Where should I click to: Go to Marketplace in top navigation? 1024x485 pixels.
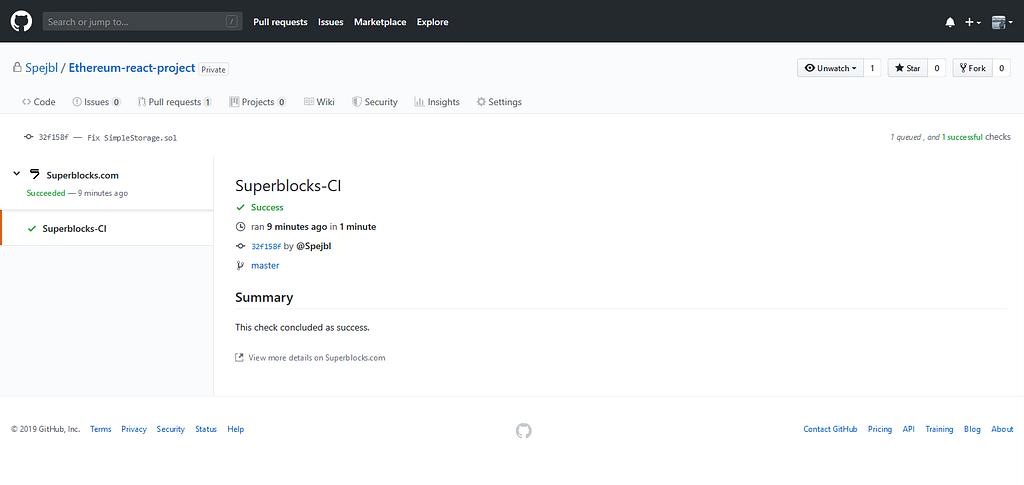coord(380,22)
